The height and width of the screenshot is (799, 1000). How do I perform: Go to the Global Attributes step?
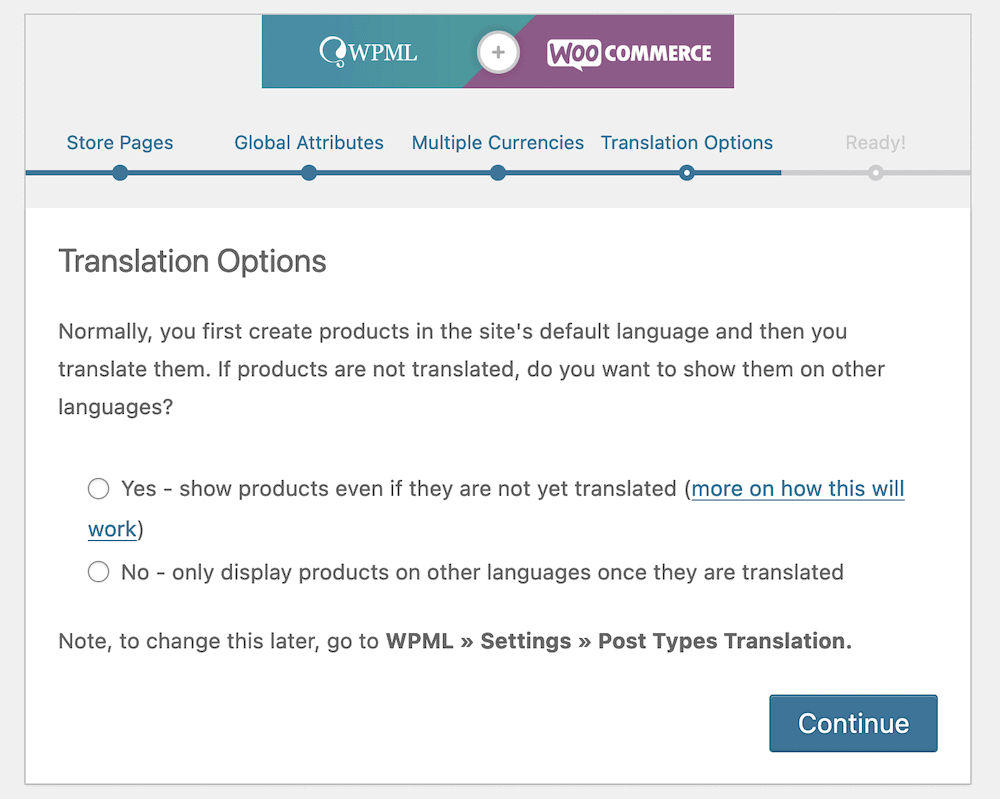(309, 143)
